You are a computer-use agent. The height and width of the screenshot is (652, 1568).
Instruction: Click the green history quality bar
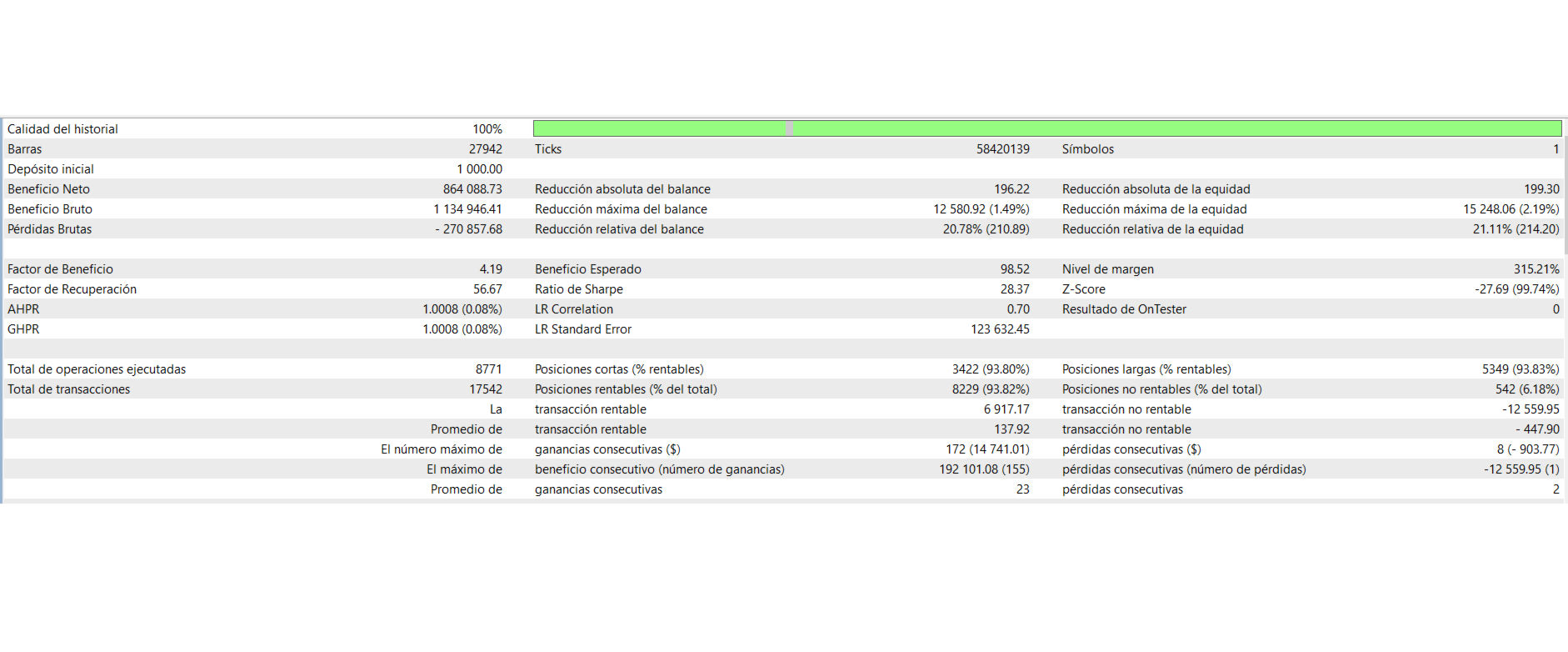pos(1047,128)
